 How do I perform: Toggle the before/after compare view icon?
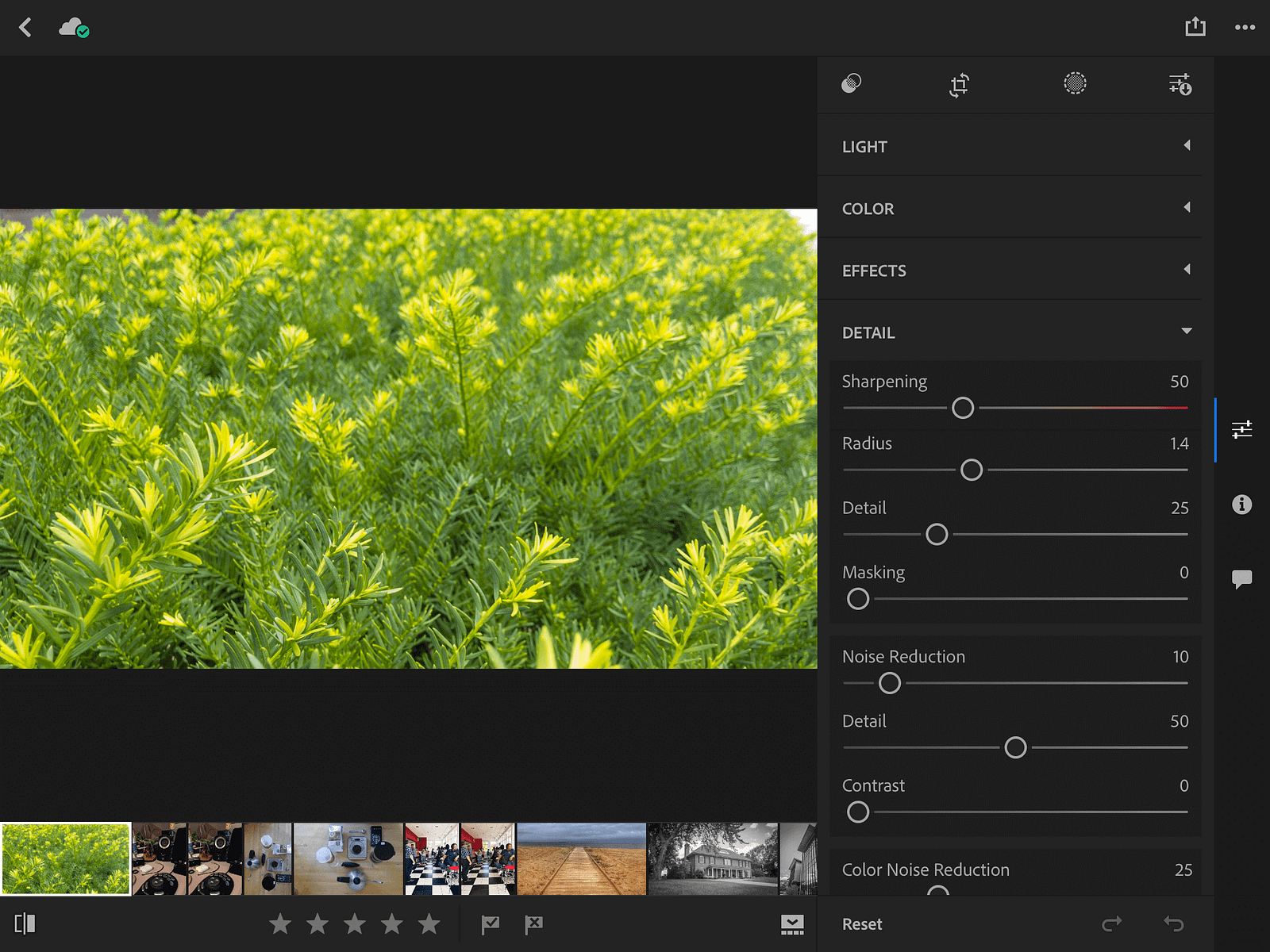pos(25,923)
